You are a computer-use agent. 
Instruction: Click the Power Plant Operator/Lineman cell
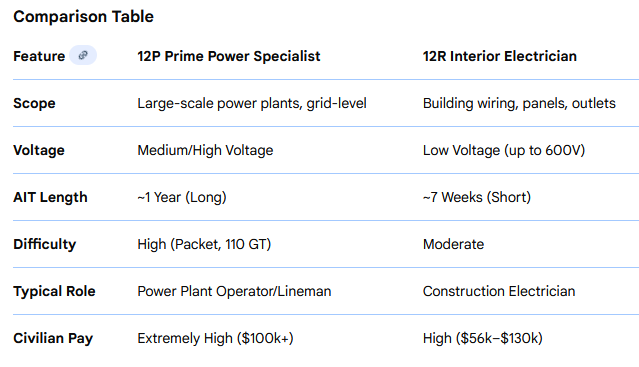234,291
